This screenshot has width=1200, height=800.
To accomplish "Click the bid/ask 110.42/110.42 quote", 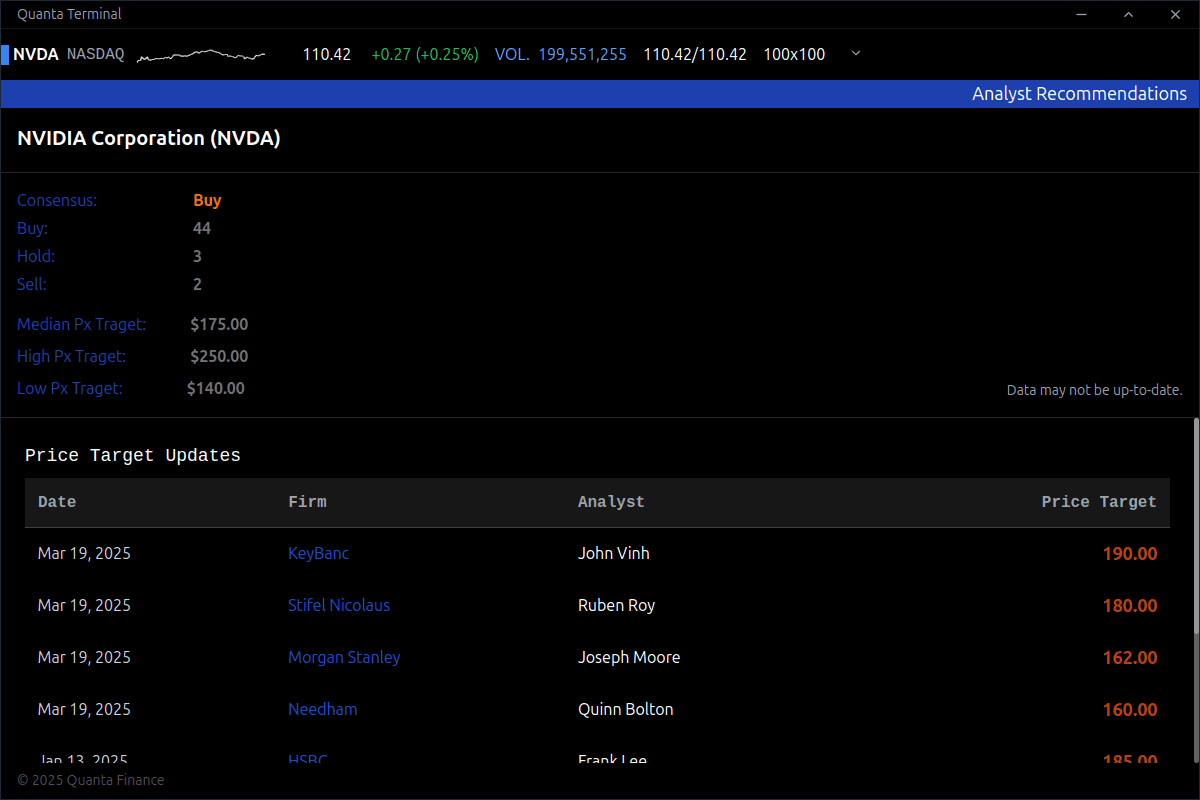I will 695,54.
